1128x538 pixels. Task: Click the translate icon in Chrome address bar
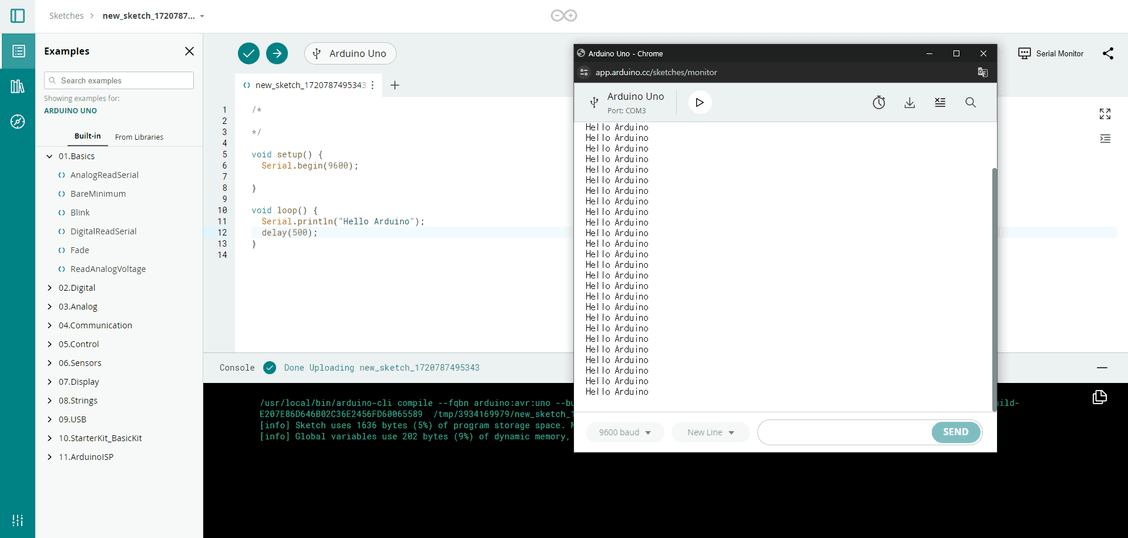point(983,72)
